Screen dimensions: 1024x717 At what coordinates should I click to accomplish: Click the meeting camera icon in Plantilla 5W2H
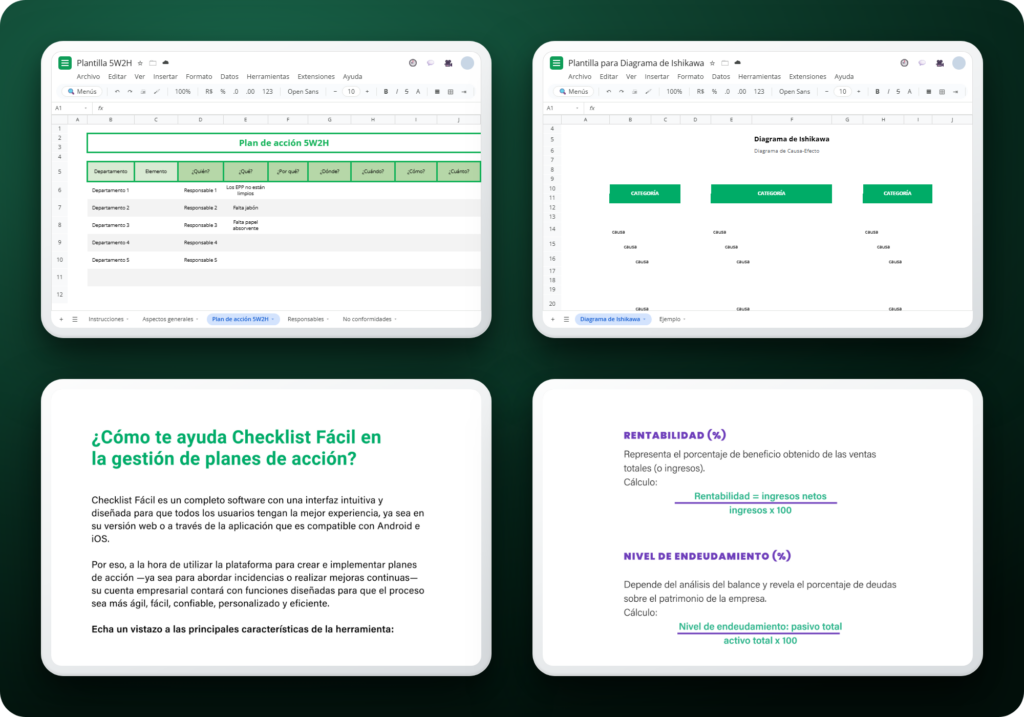coord(449,63)
